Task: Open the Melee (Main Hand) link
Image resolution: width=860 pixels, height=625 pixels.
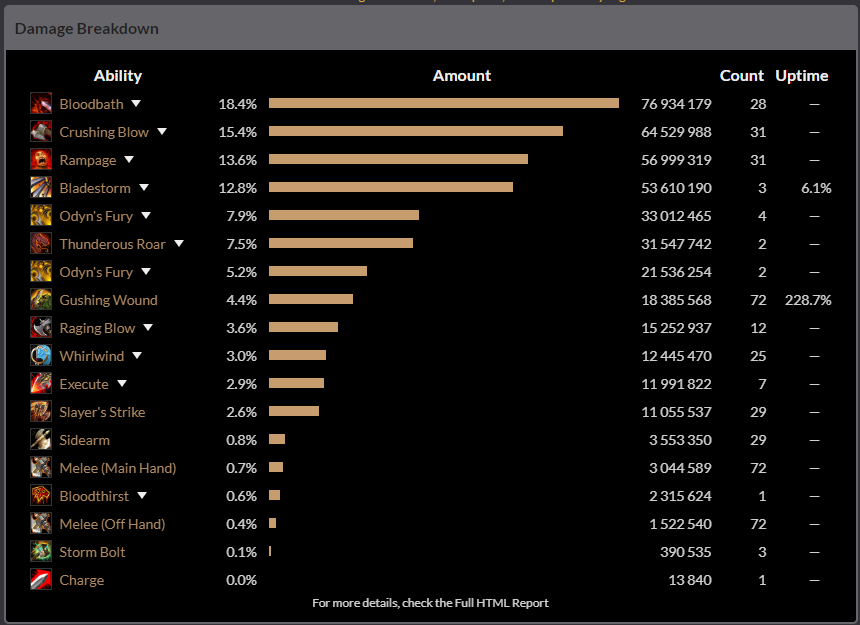Action: pyautogui.click(x=117, y=468)
